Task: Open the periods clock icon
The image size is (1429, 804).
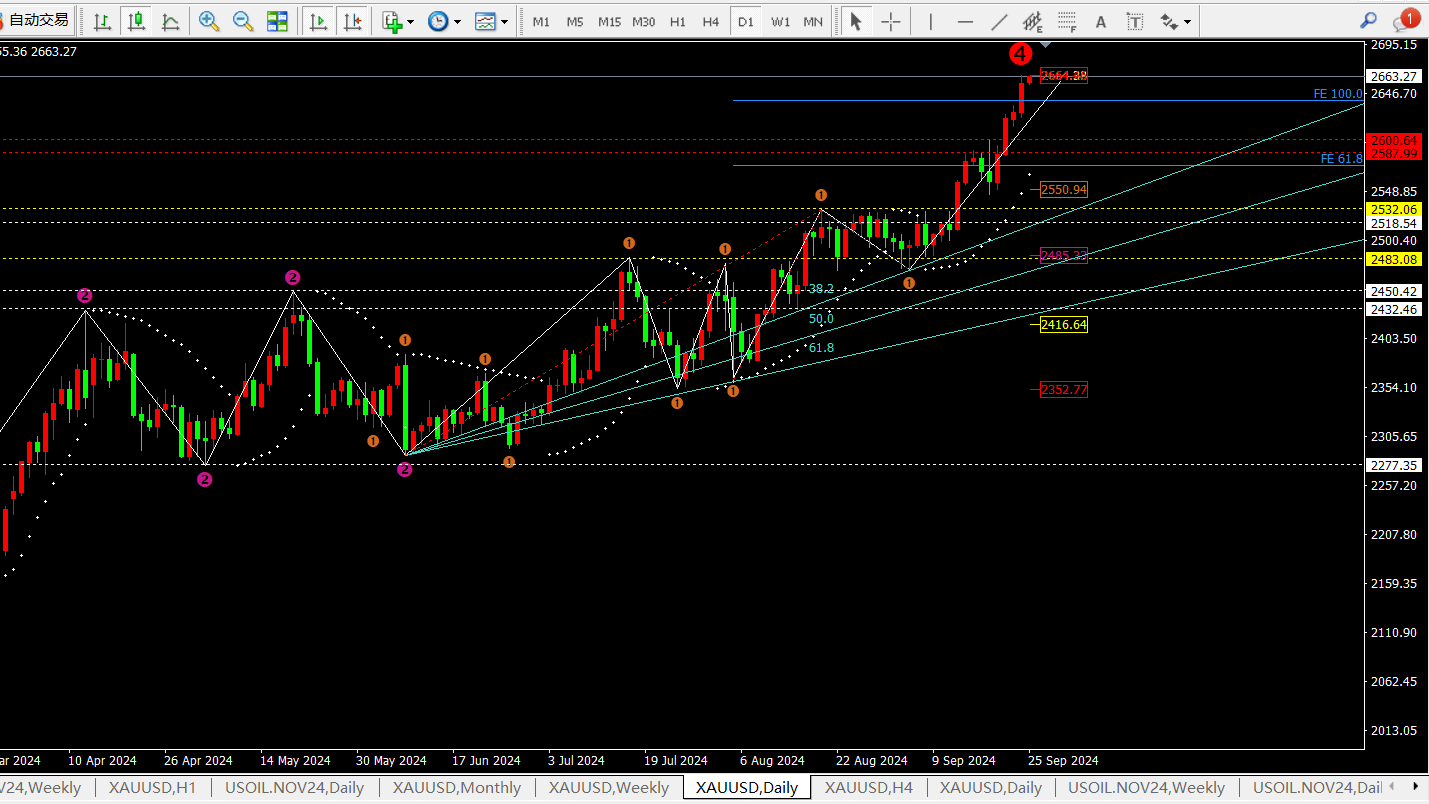Action: tap(438, 20)
